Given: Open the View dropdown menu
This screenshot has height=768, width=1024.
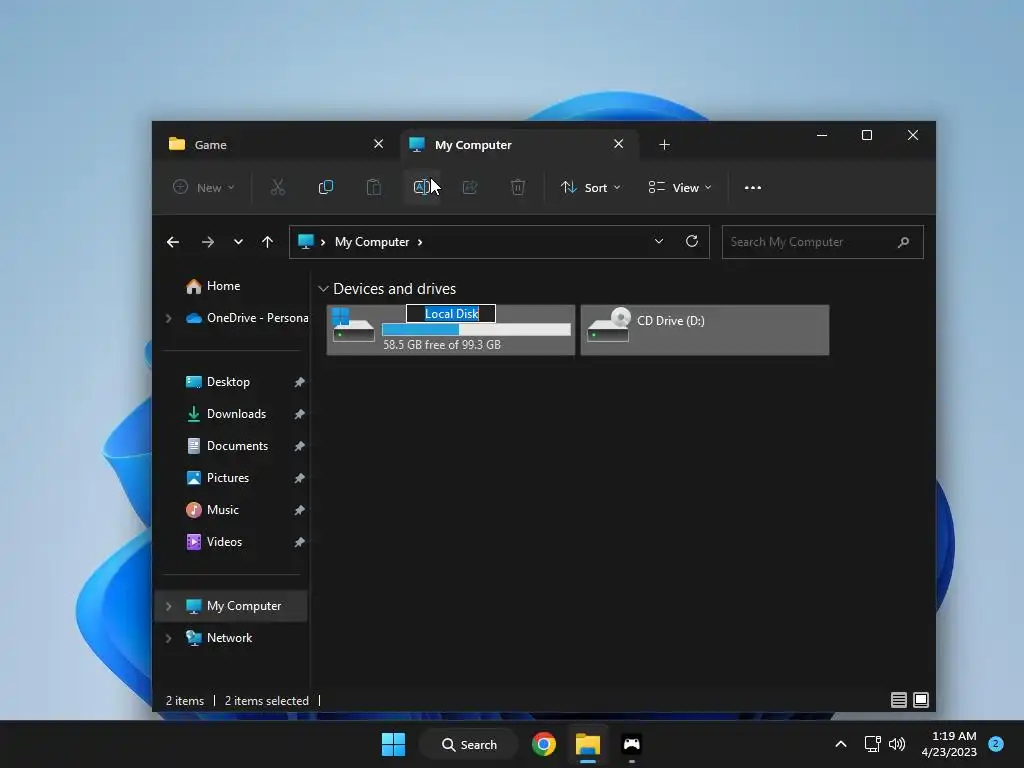Looking at the screenshot, I should coord(680,187).
